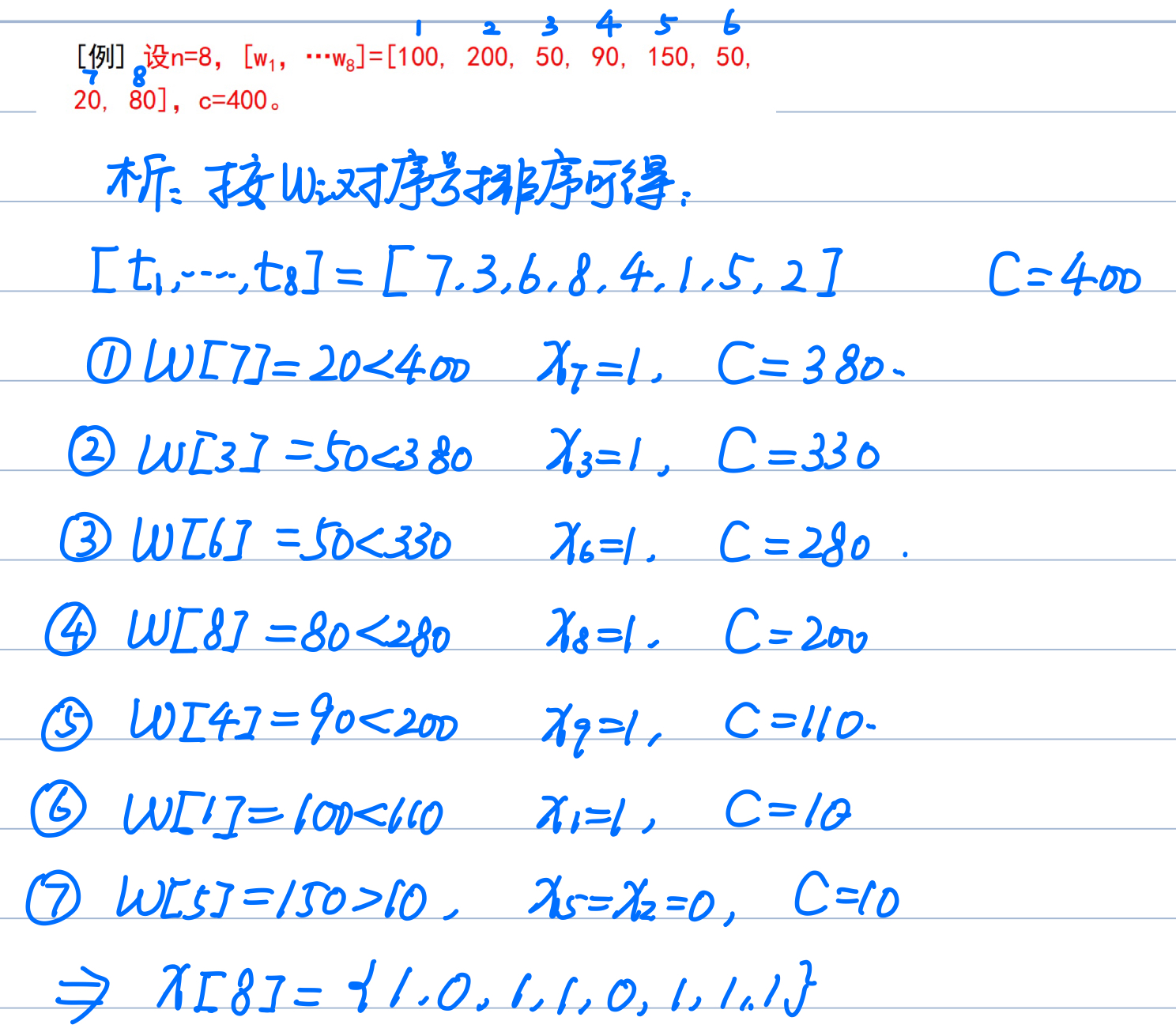The height and width of the screenshot is (1036, 1176).
Task: Click the handwritten "x6=1"
Action: click(603, 544)
